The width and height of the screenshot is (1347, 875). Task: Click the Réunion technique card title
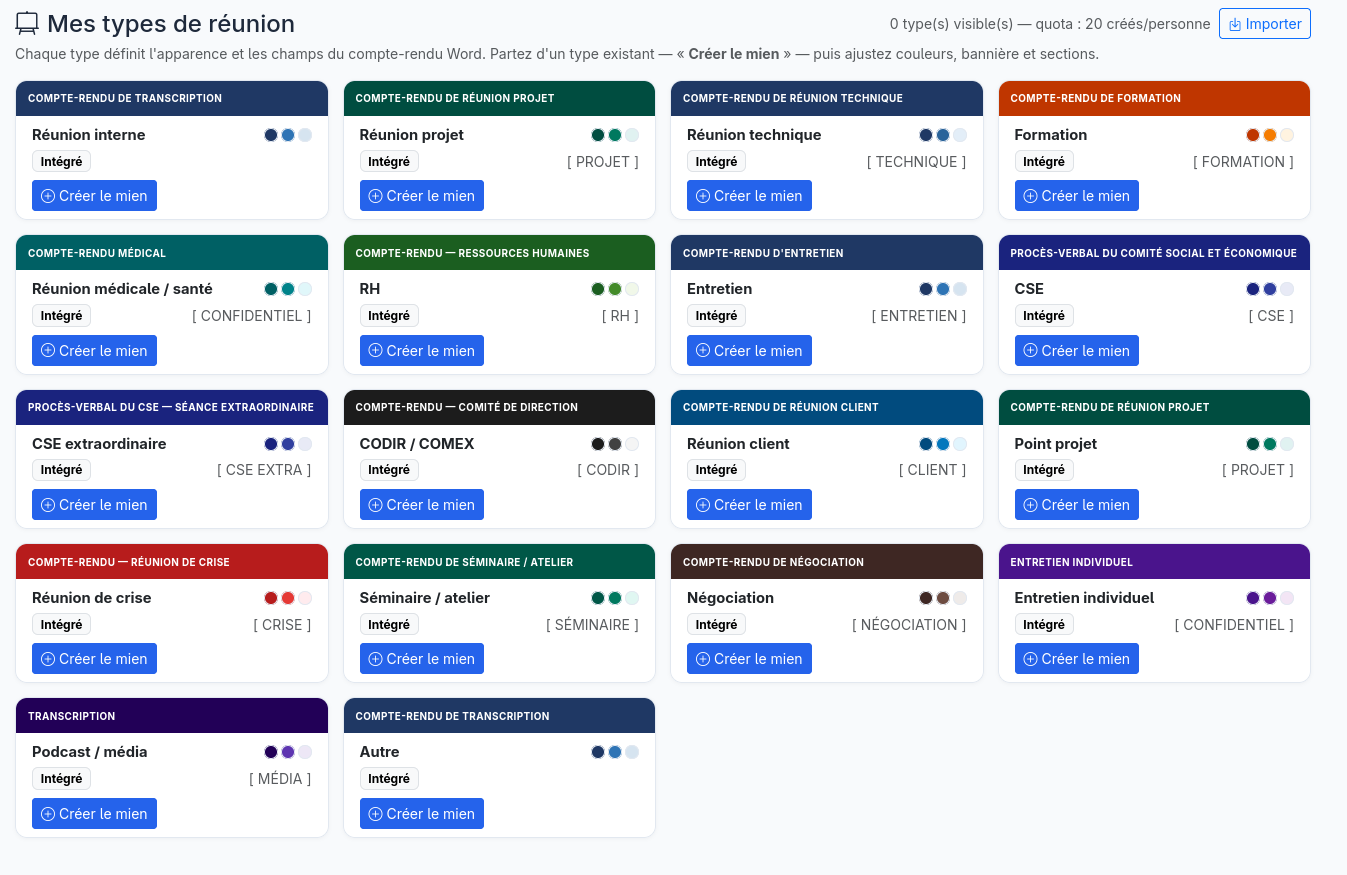pyautogui.click(x=754, y=135)
